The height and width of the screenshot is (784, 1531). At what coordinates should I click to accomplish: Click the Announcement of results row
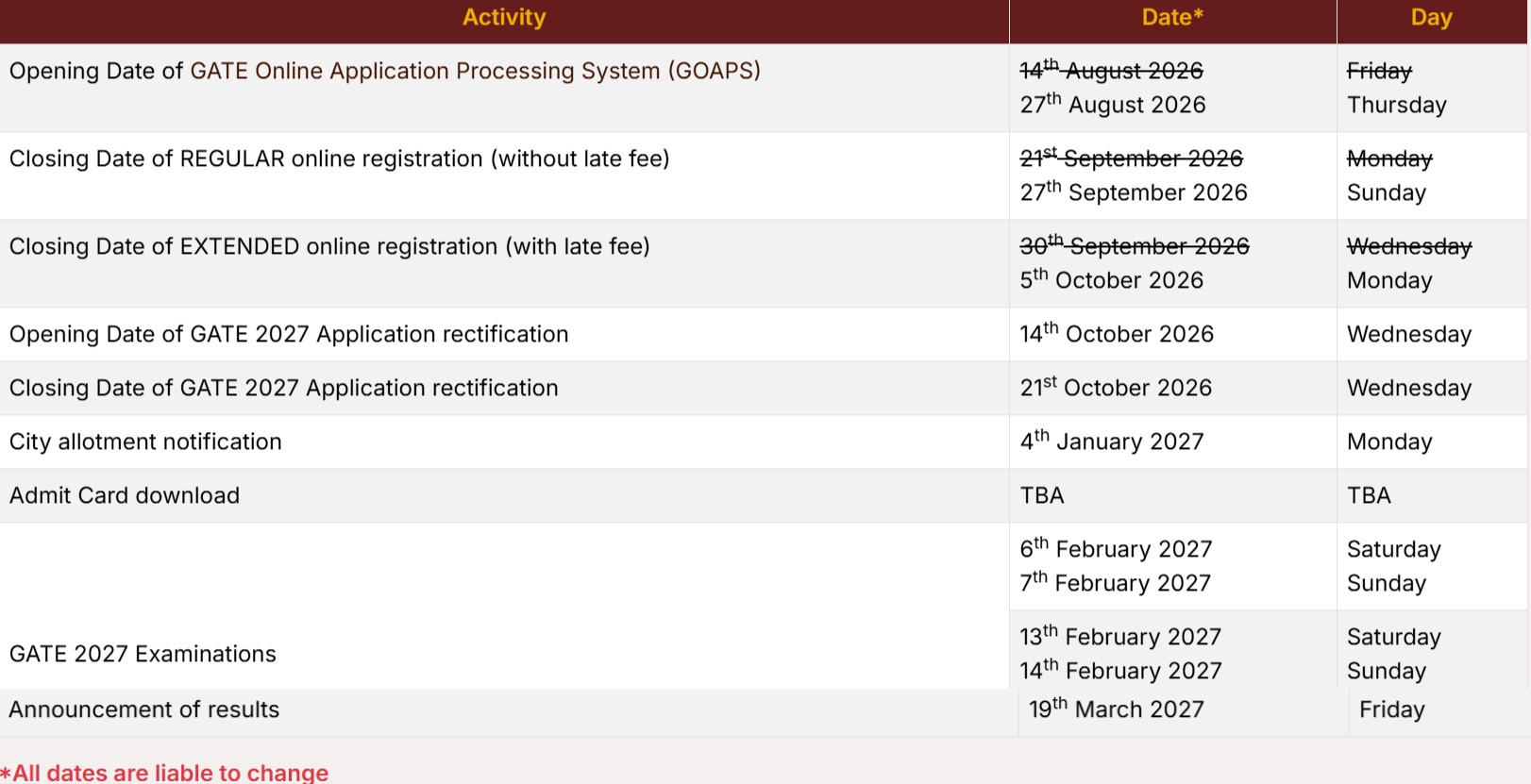point(764,709)
